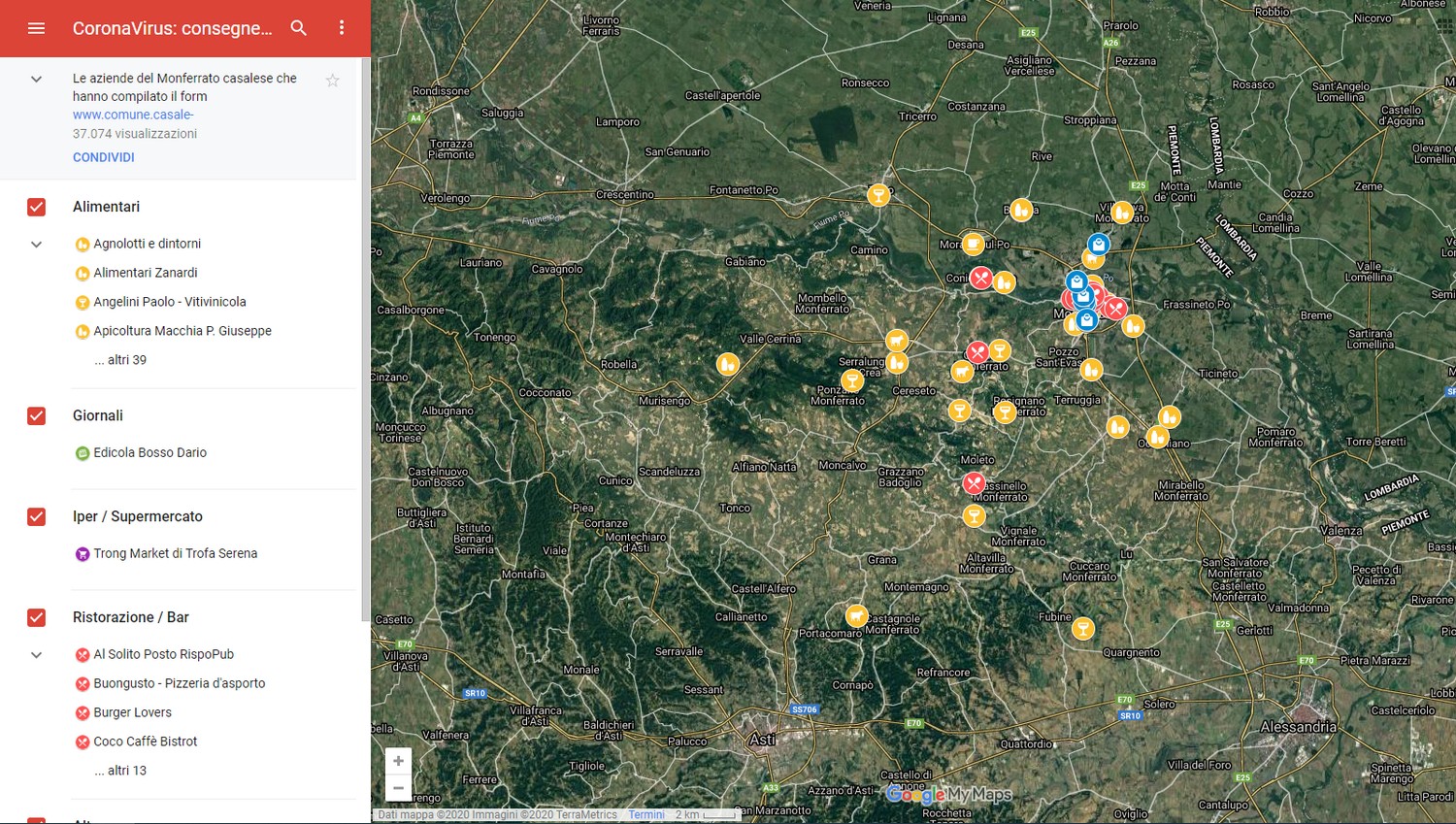The height and width of the screenshot is (824, 1456).
Task: Open Edicola Bosso Dario entry
Action: coord(150,452)
